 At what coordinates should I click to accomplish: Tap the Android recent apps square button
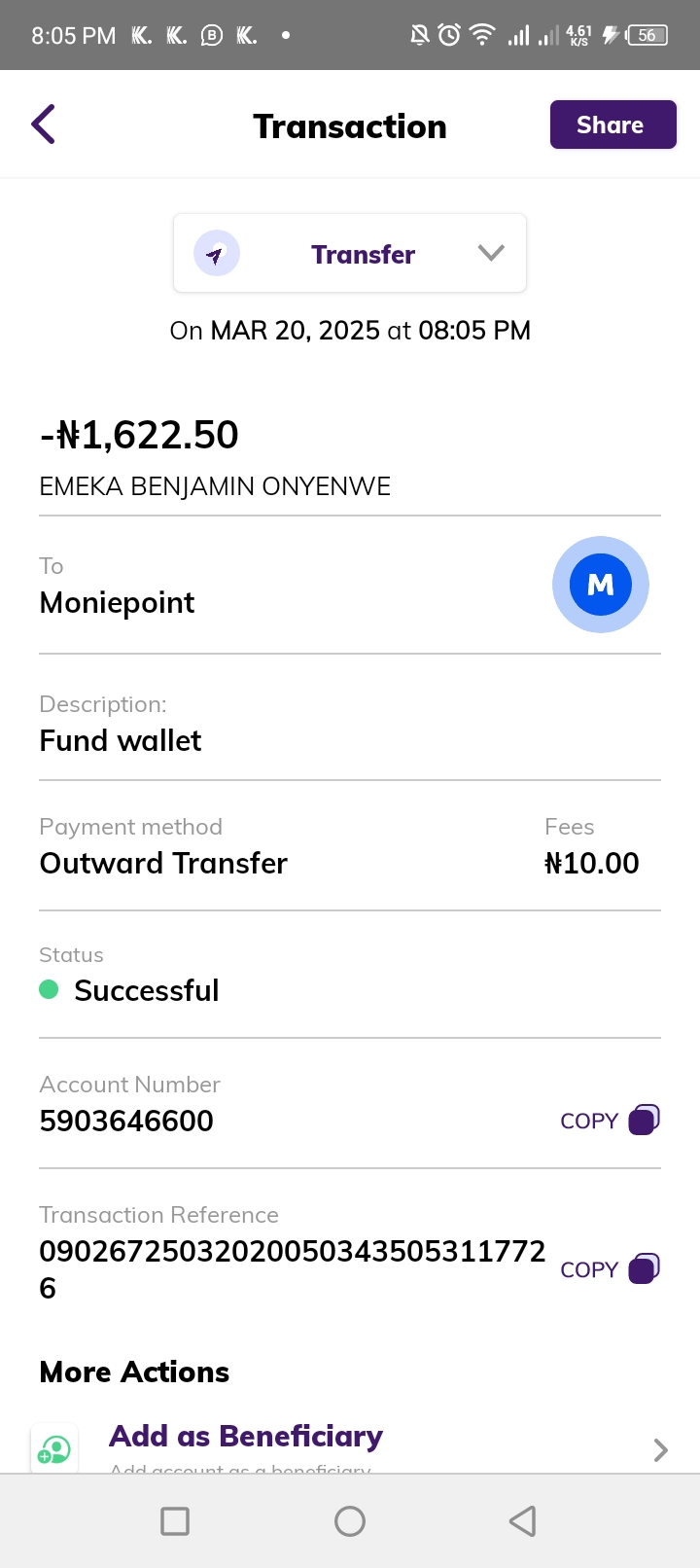click(x=175, y=1521)
